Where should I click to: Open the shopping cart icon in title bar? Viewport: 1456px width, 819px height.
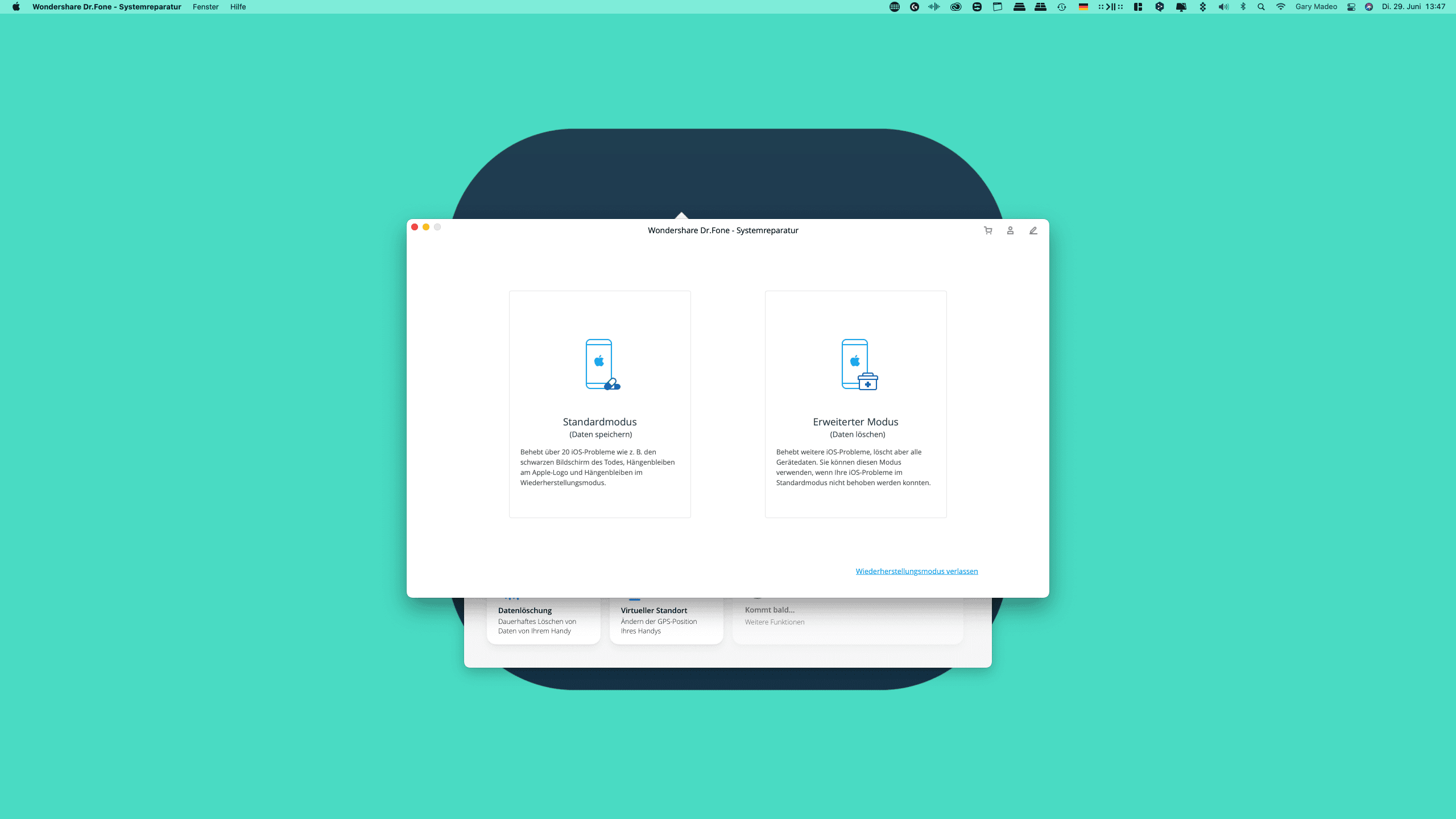(988, 230)
